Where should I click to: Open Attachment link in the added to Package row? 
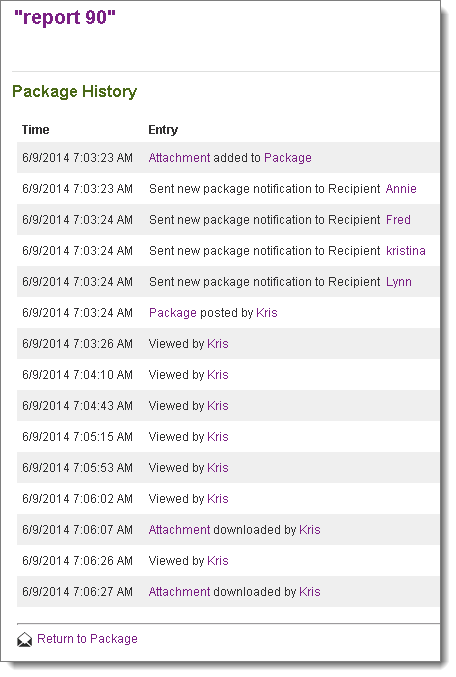(179, 158)
